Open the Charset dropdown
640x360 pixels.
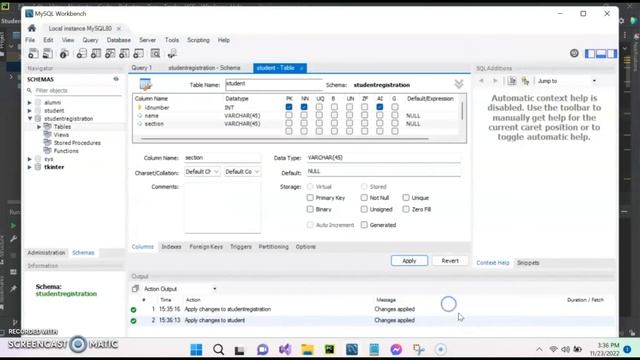pyautogui.click(x=202, y=172)
